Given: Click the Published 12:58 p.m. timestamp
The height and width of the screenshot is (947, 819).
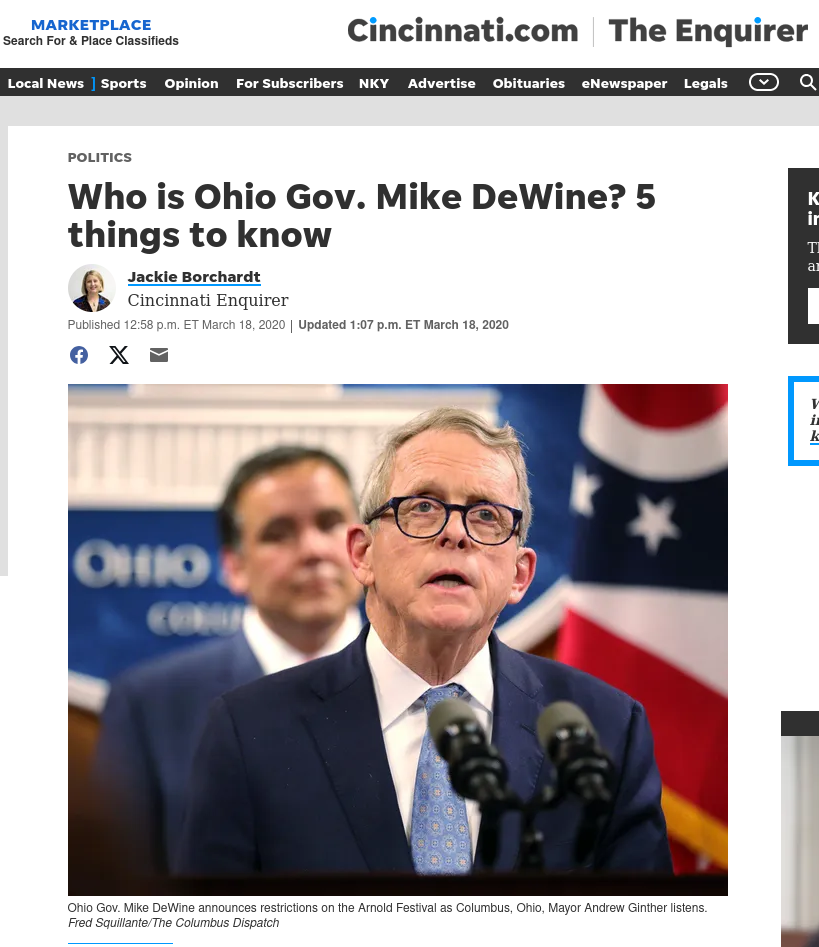Looking at the screenshot, I should point(176,325).
